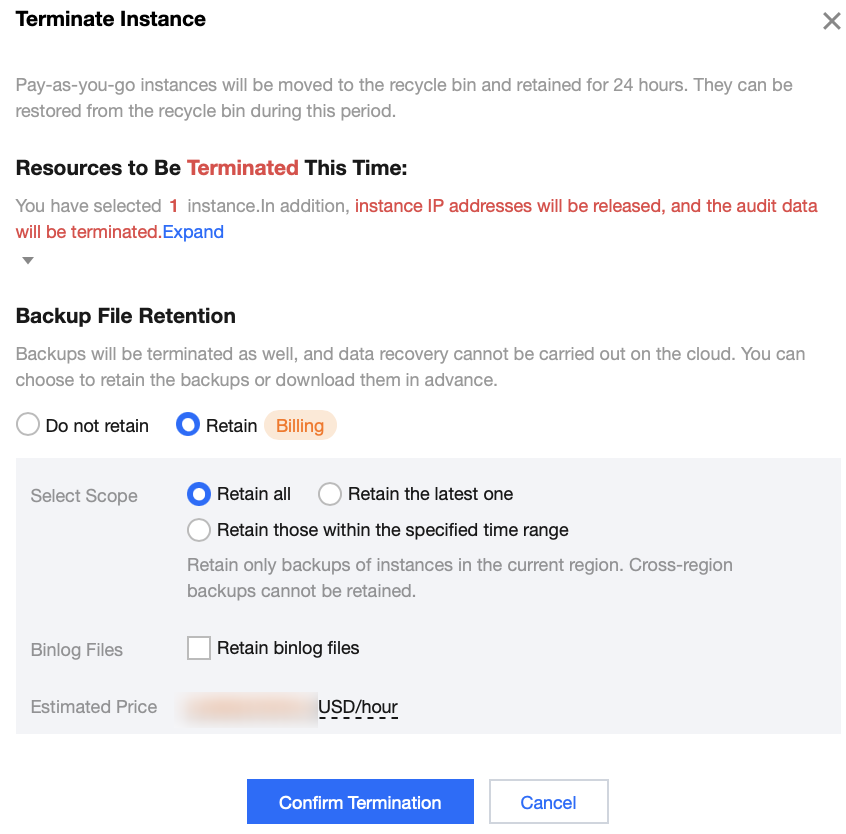Click the orange Billing badge
The width and height of the screenshot is (846, 834).
click(x=300, y=425)
